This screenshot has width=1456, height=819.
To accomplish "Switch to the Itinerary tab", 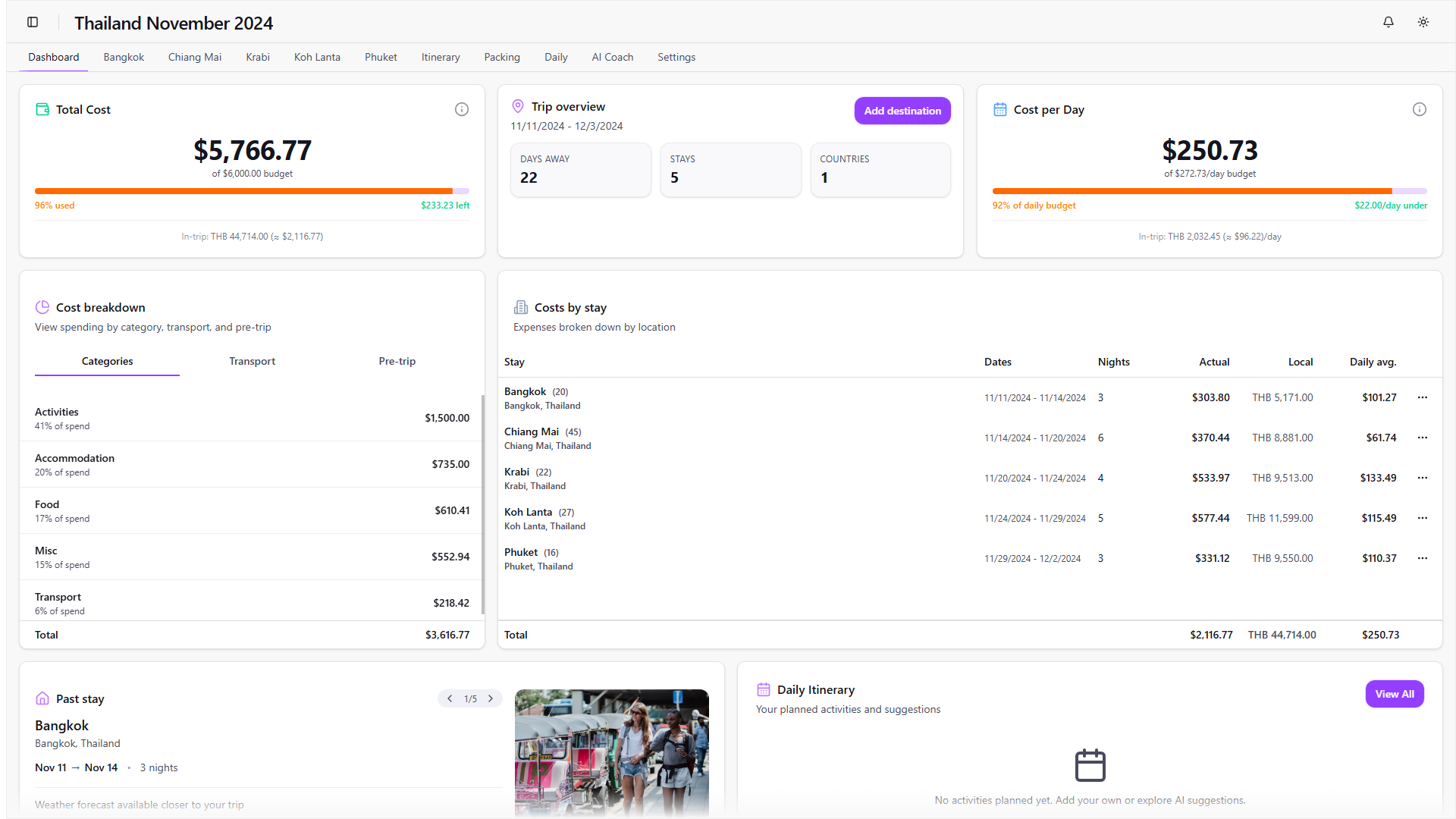I will [x=441, y=57].
